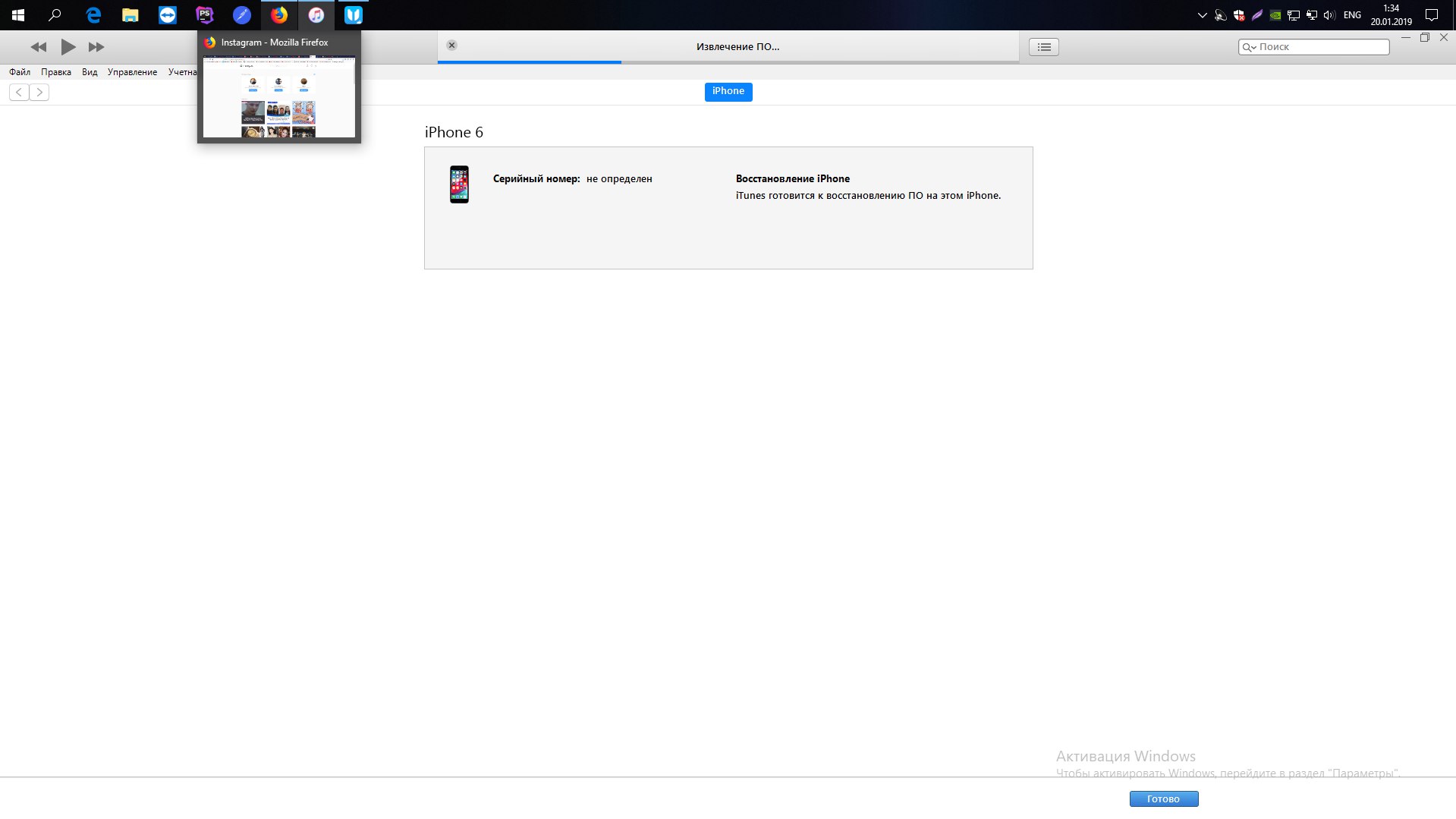1456x819 pixels.
Task: Switch the ENG input language indicator
Action: pyautogui.click(x=1352, y=15)
